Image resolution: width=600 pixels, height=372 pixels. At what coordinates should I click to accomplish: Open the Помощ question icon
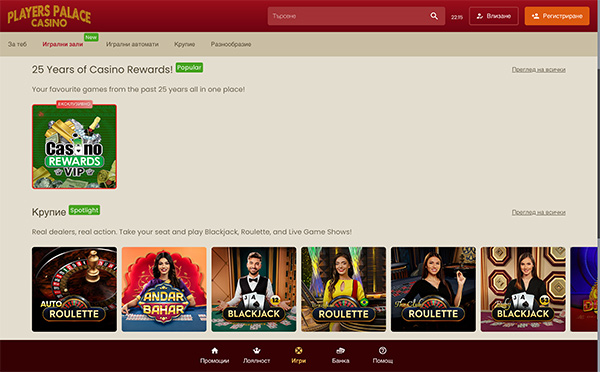pyautogui.click(x=383, y=351)
